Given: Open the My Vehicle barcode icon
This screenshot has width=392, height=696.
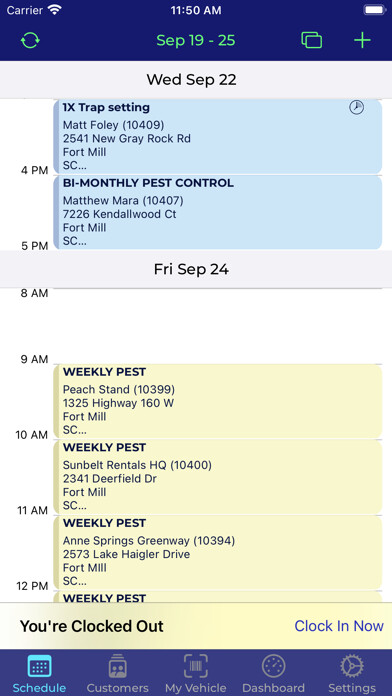Looking at the screenshot, I should [196, 666].
